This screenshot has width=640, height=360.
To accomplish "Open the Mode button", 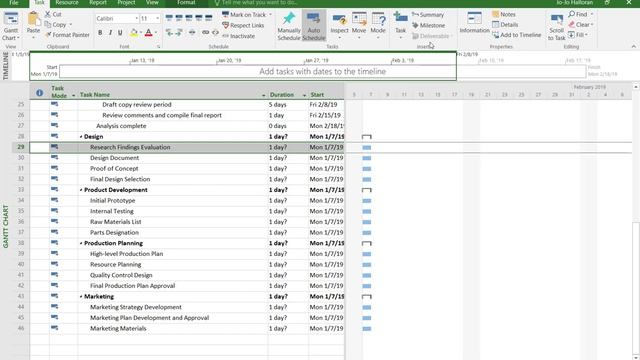I will coord(378,25).
